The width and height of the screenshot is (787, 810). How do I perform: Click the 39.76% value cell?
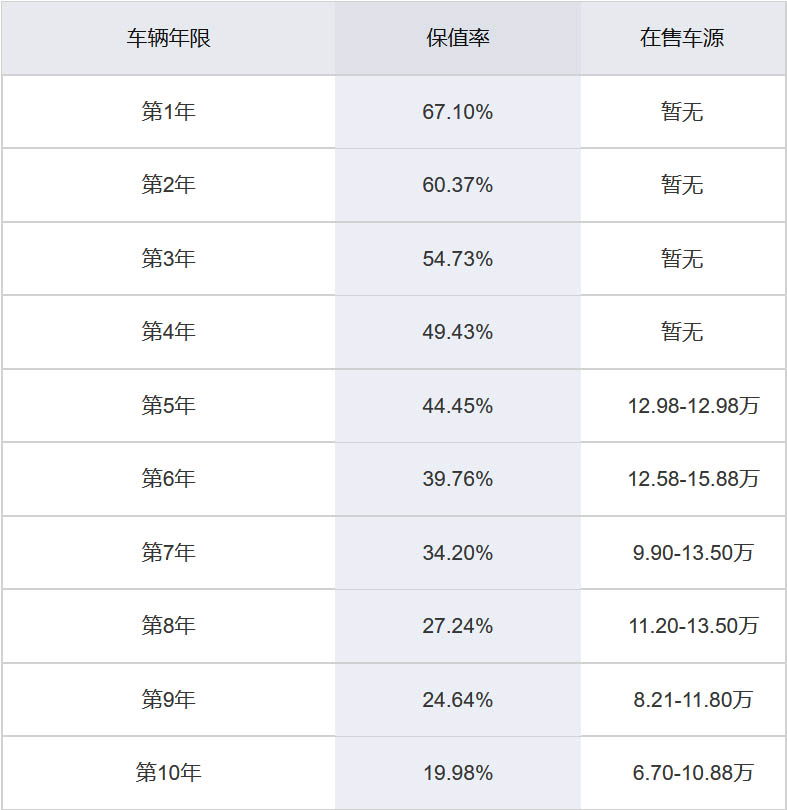[x=457, y=479]
